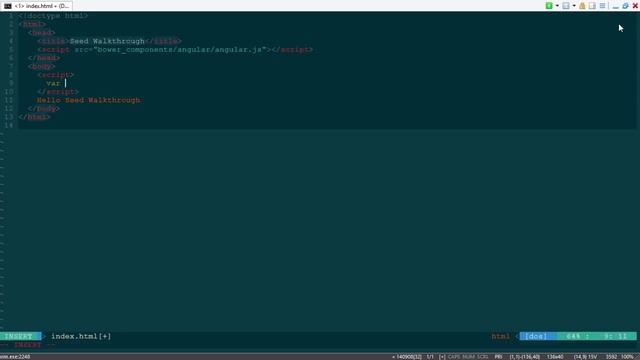Screen dimensions: 640x360
Task: Click the 64% position indicator
Action: pyautogui.click(x=573, y=336)
